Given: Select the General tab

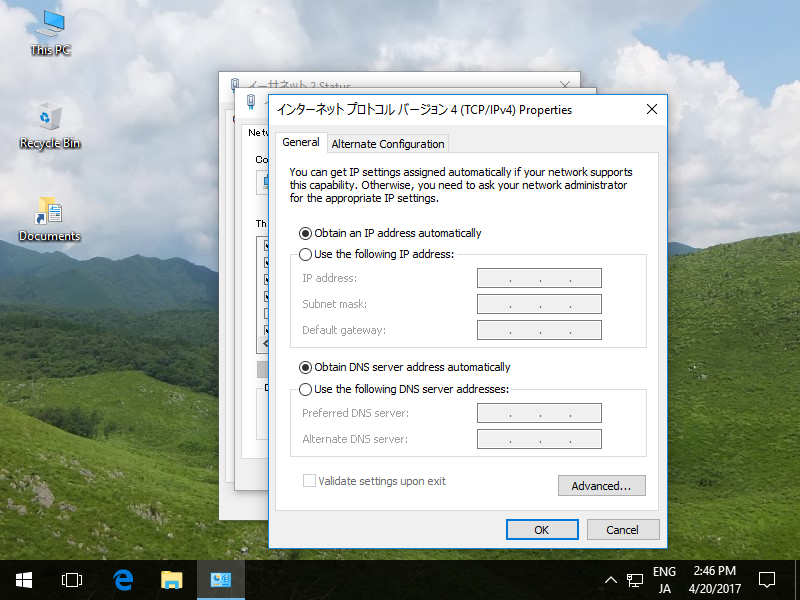Looking at the screenshot, I should 301,142.
